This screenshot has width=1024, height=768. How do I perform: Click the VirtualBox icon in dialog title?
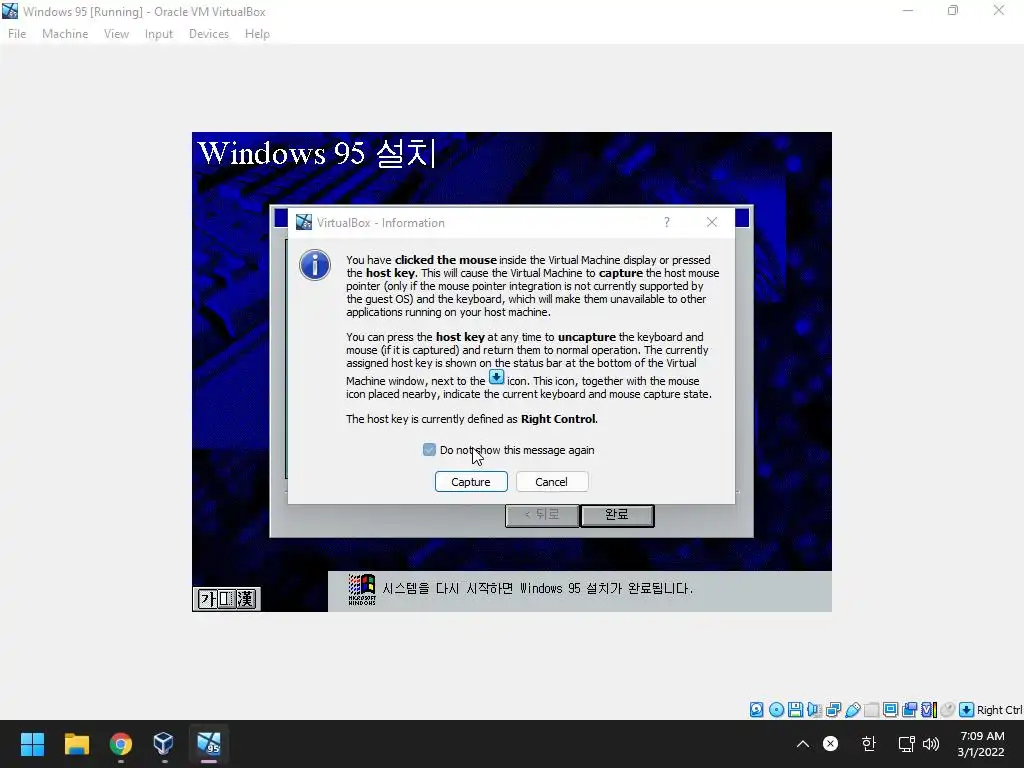[x=304, y=222]
